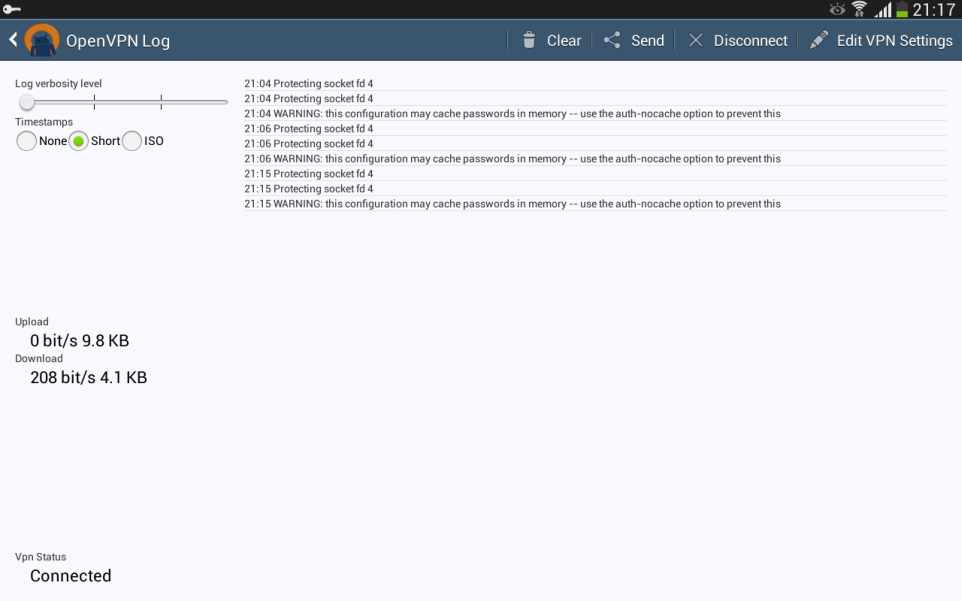Tap the Wi-Fi indicator in the status bar
The width and height of the screenshot is (962, 601).
click(x=860, y=9)
